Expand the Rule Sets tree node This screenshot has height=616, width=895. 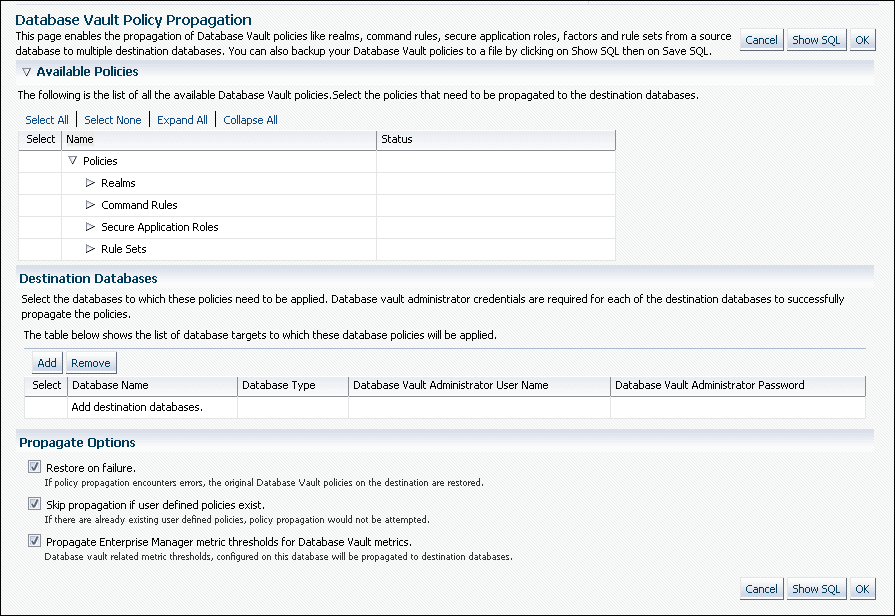[91, 249]
